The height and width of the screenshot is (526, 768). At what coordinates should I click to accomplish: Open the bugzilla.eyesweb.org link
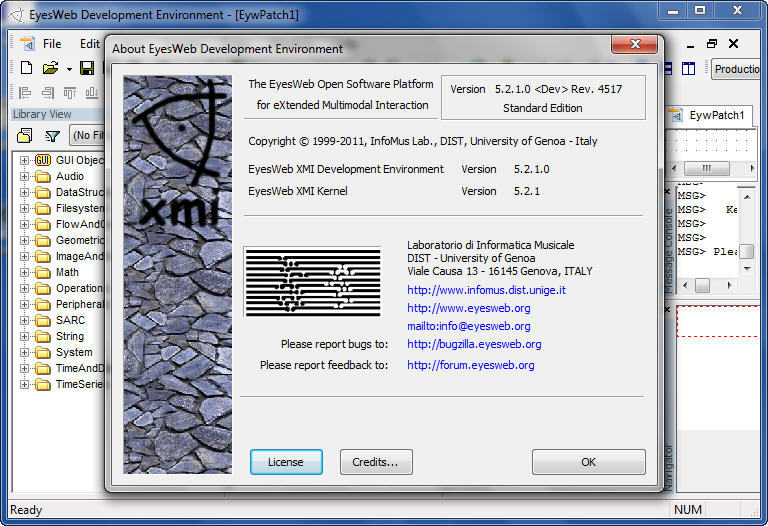point(474,344)
